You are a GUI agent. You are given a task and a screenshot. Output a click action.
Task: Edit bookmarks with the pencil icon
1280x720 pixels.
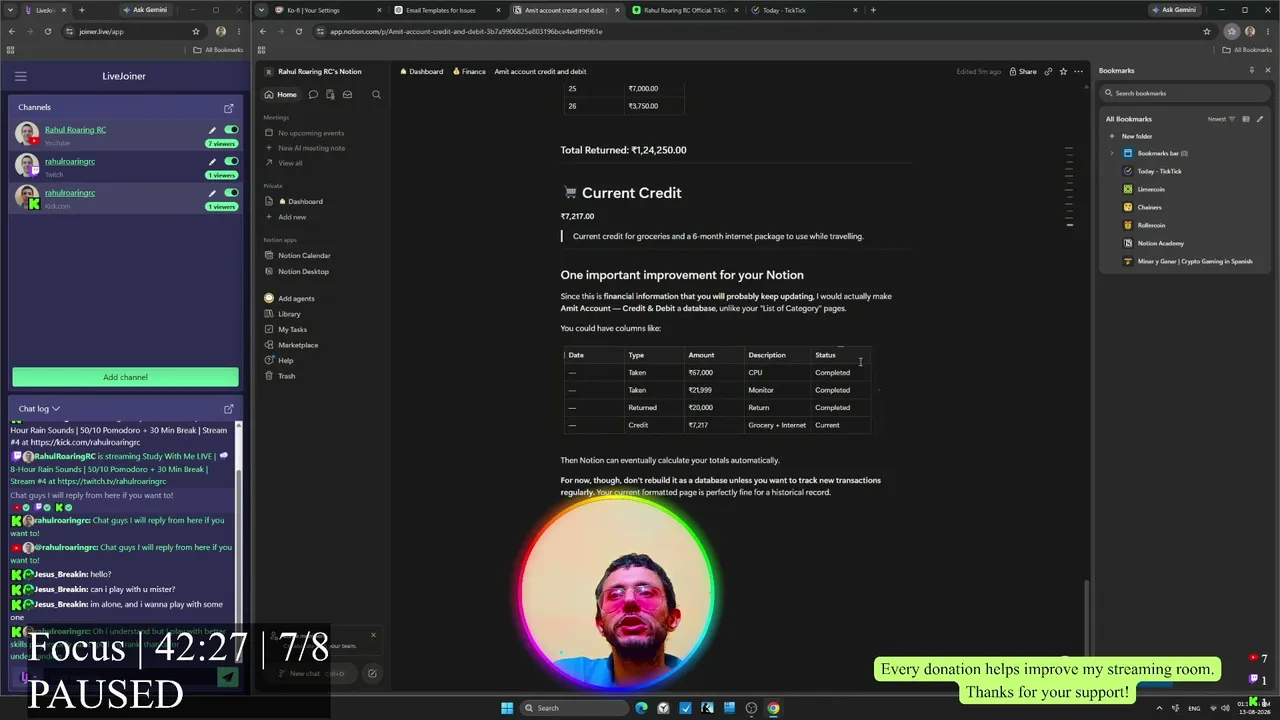click(1260, 119)
